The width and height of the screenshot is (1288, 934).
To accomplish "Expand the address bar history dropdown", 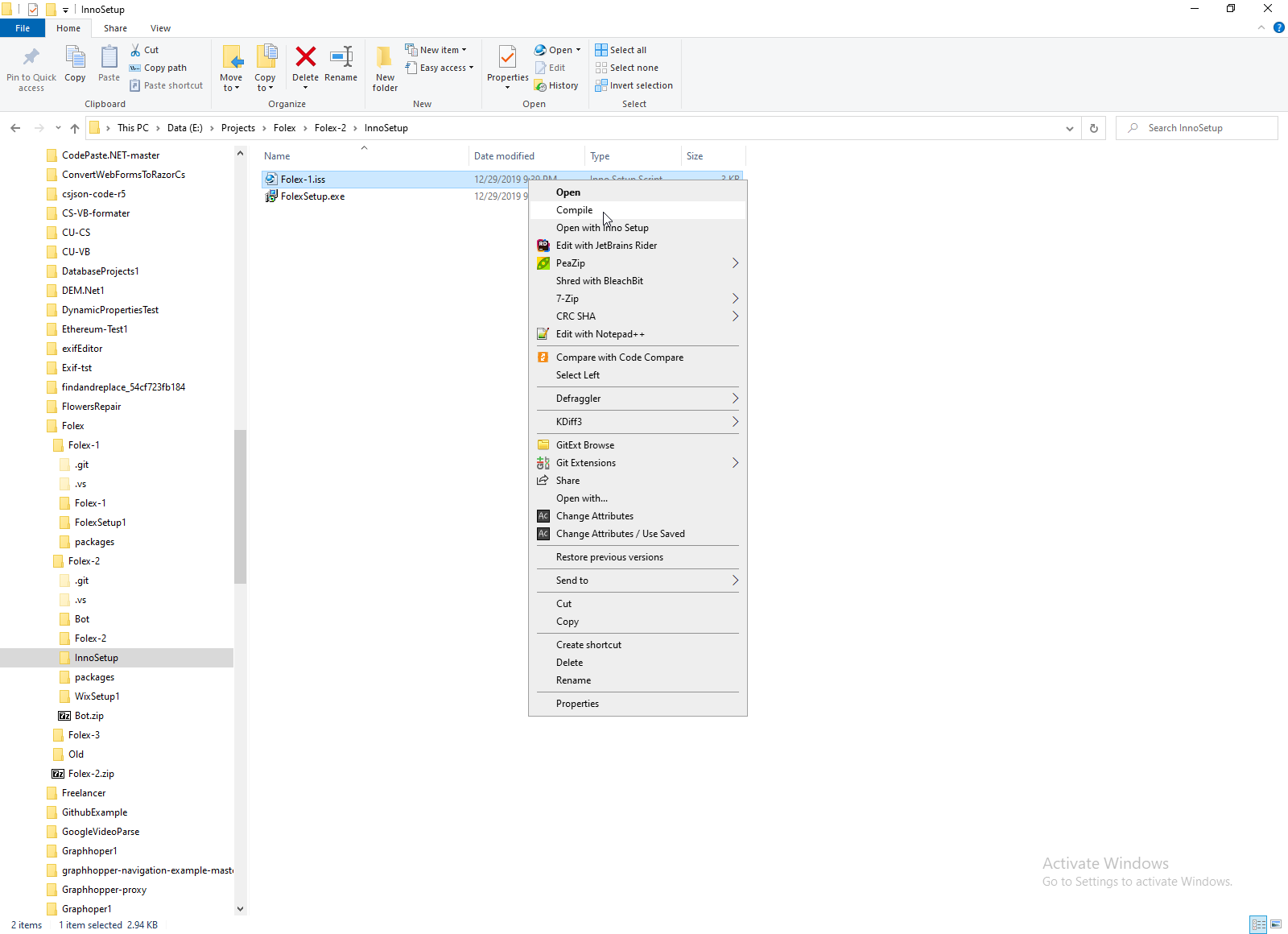I will pos(1069,128).
